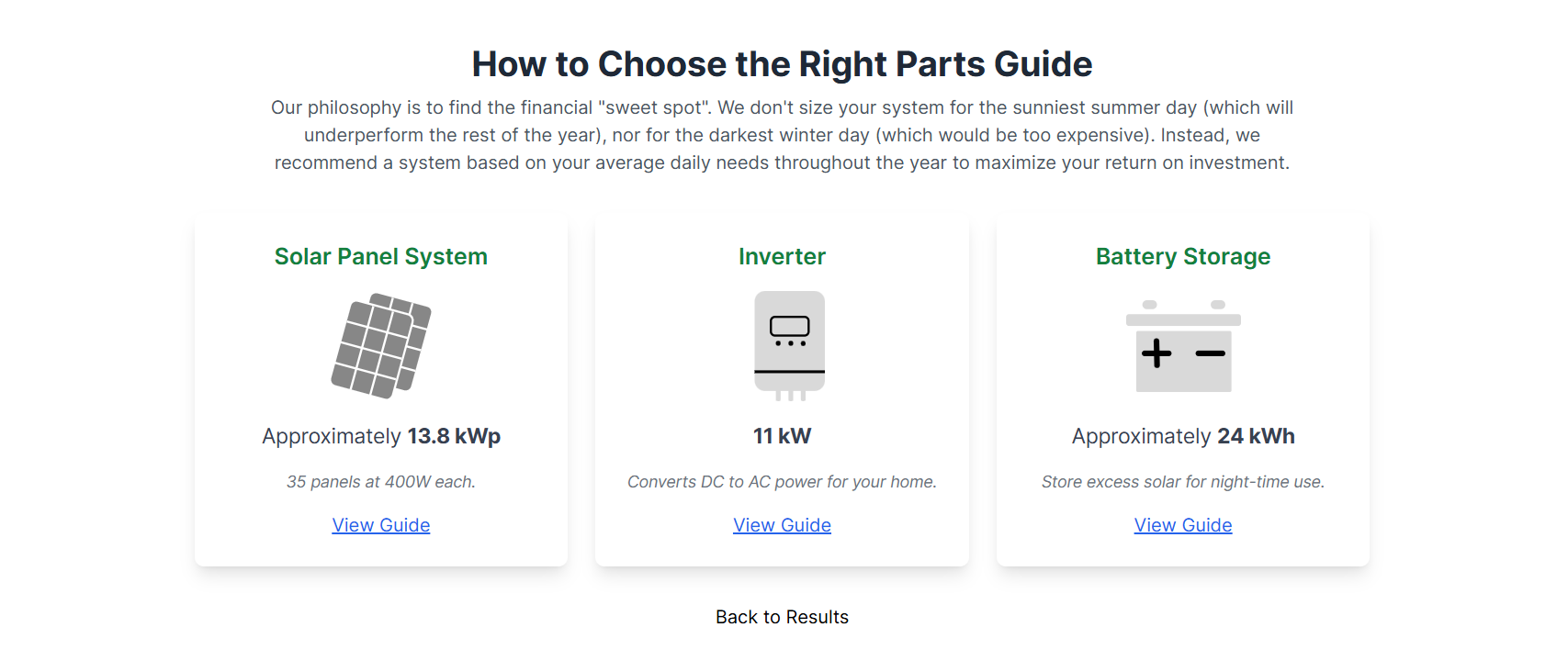Click the cables beneath the inverter icon
1568x672 pixels.
click(x=790, y=397)
